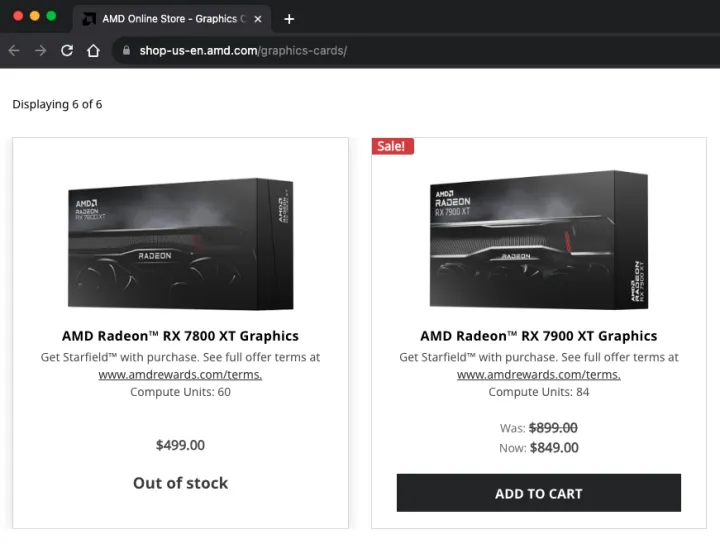Viewport: 720px width, 544px height.
Task: Click the padlock site security icon
Action: 126,50
